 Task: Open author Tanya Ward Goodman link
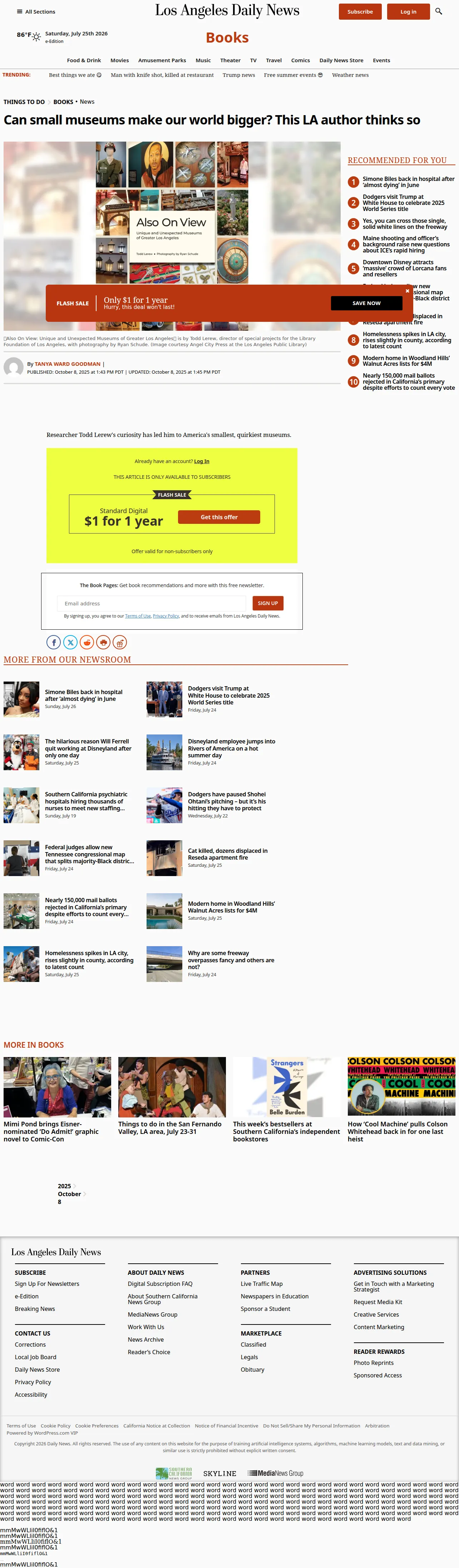pyautogui.click(x=68, y=364)
